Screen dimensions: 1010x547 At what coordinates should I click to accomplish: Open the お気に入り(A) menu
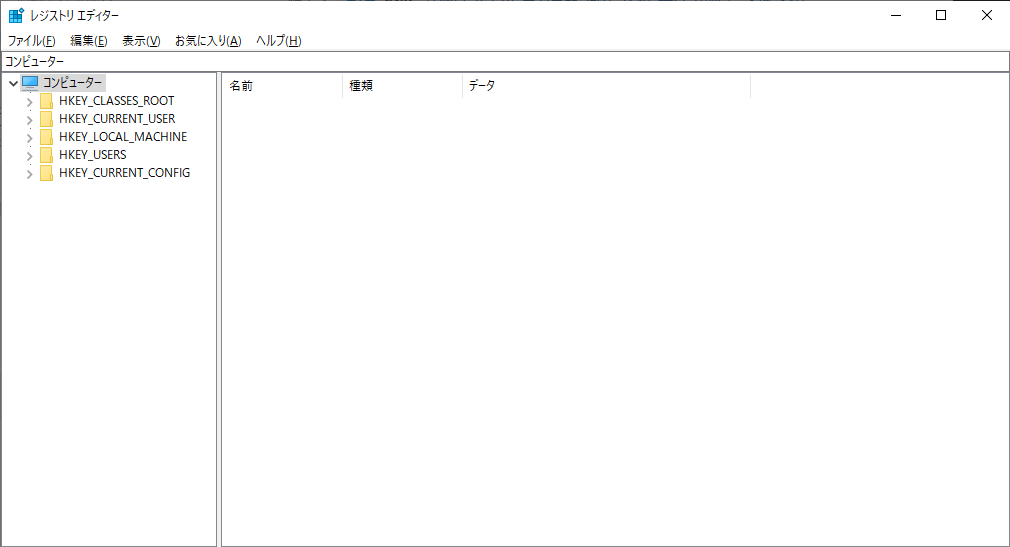click(x=208, y=41)
